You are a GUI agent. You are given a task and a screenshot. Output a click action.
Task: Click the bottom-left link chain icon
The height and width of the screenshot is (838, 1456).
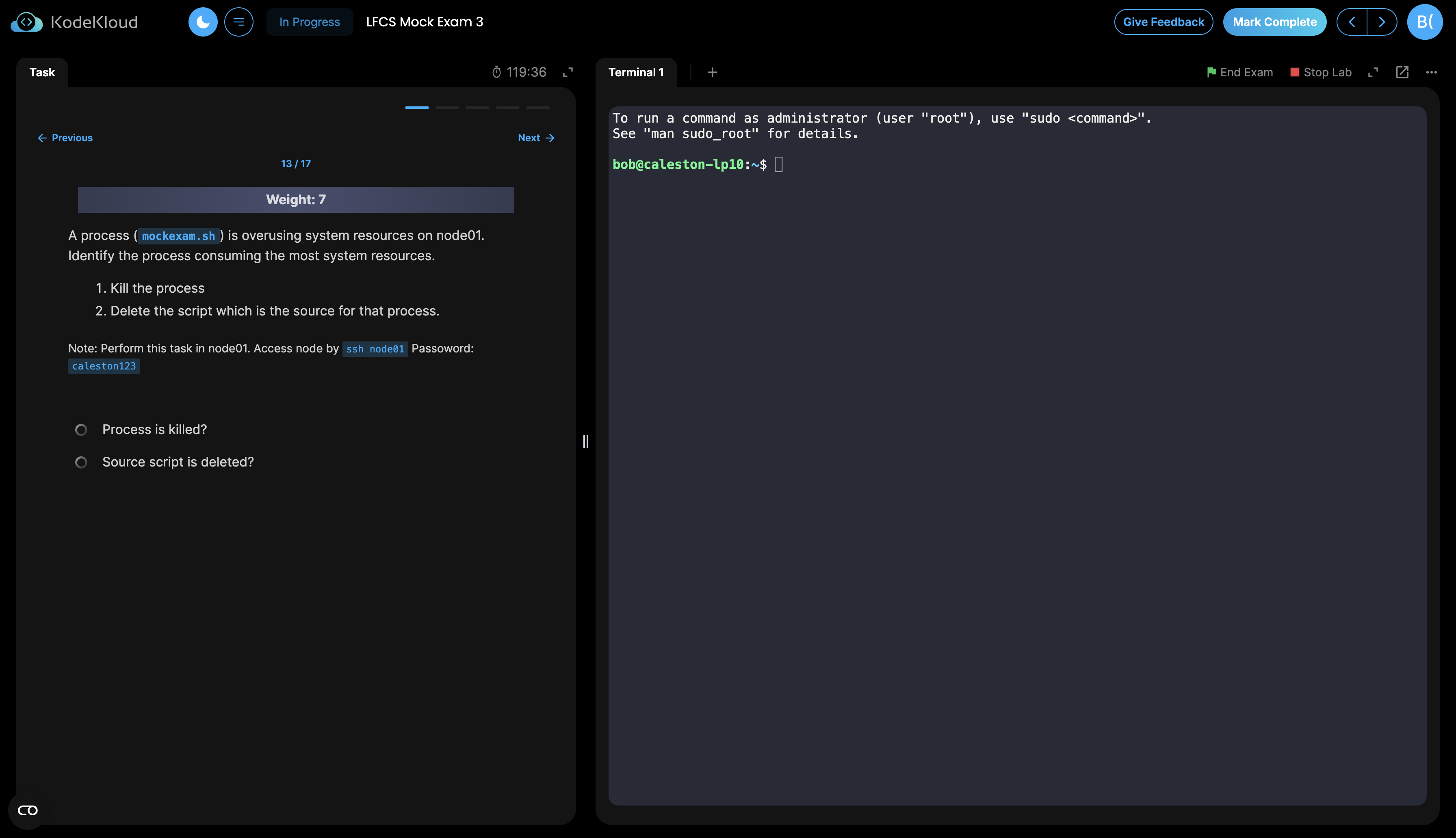(28, 810)
